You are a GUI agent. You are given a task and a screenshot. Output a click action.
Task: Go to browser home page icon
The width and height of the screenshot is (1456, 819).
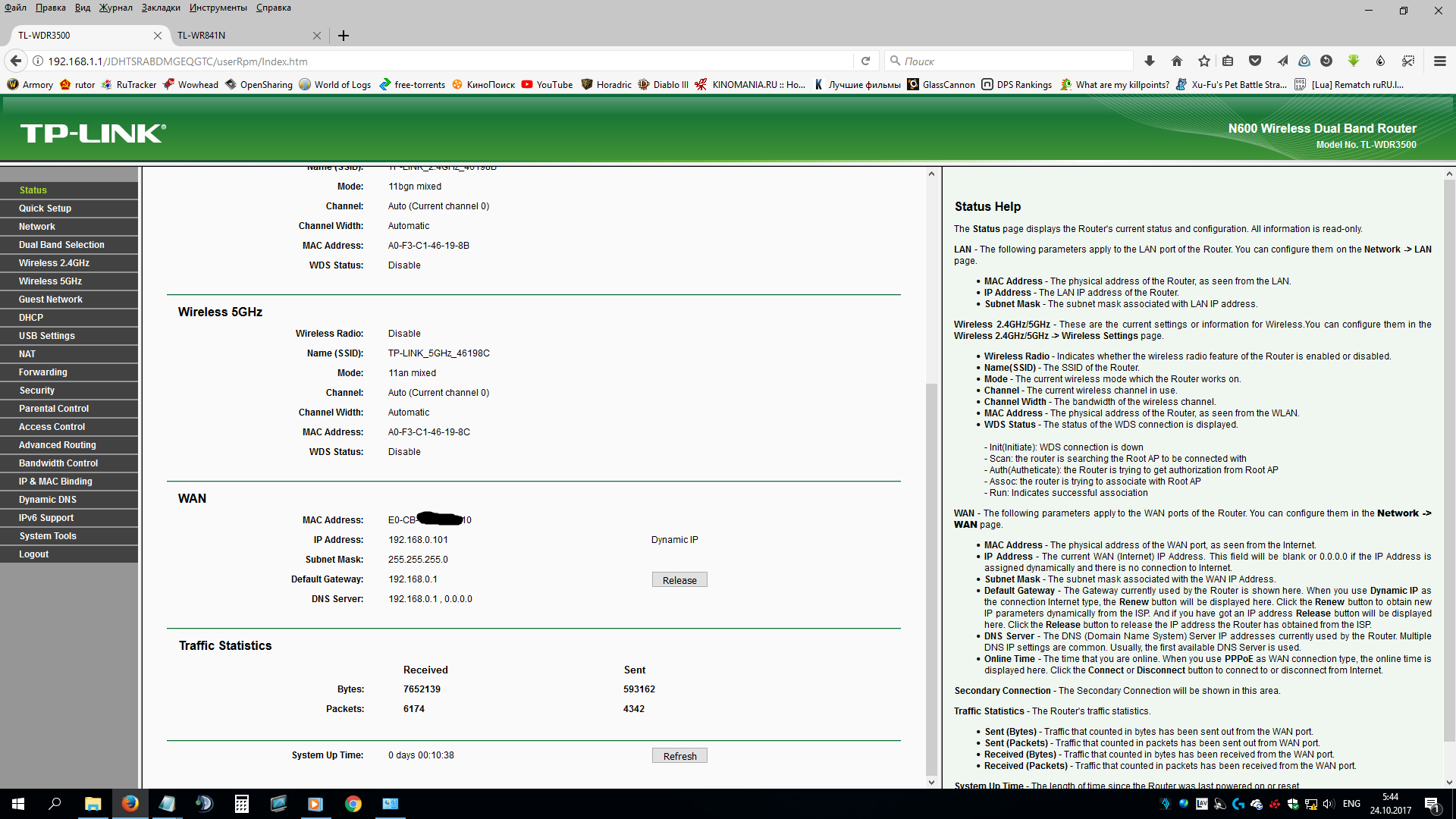point(1177,61)
